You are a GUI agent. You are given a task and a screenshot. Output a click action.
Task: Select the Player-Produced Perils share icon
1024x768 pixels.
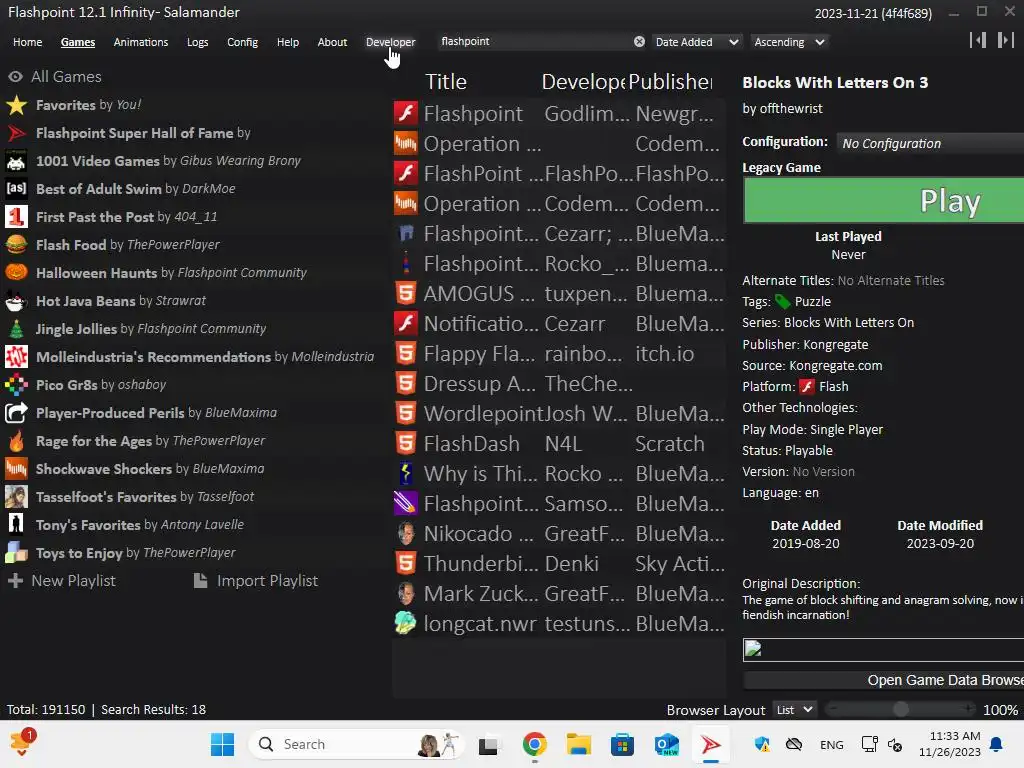tap(16, 413)
